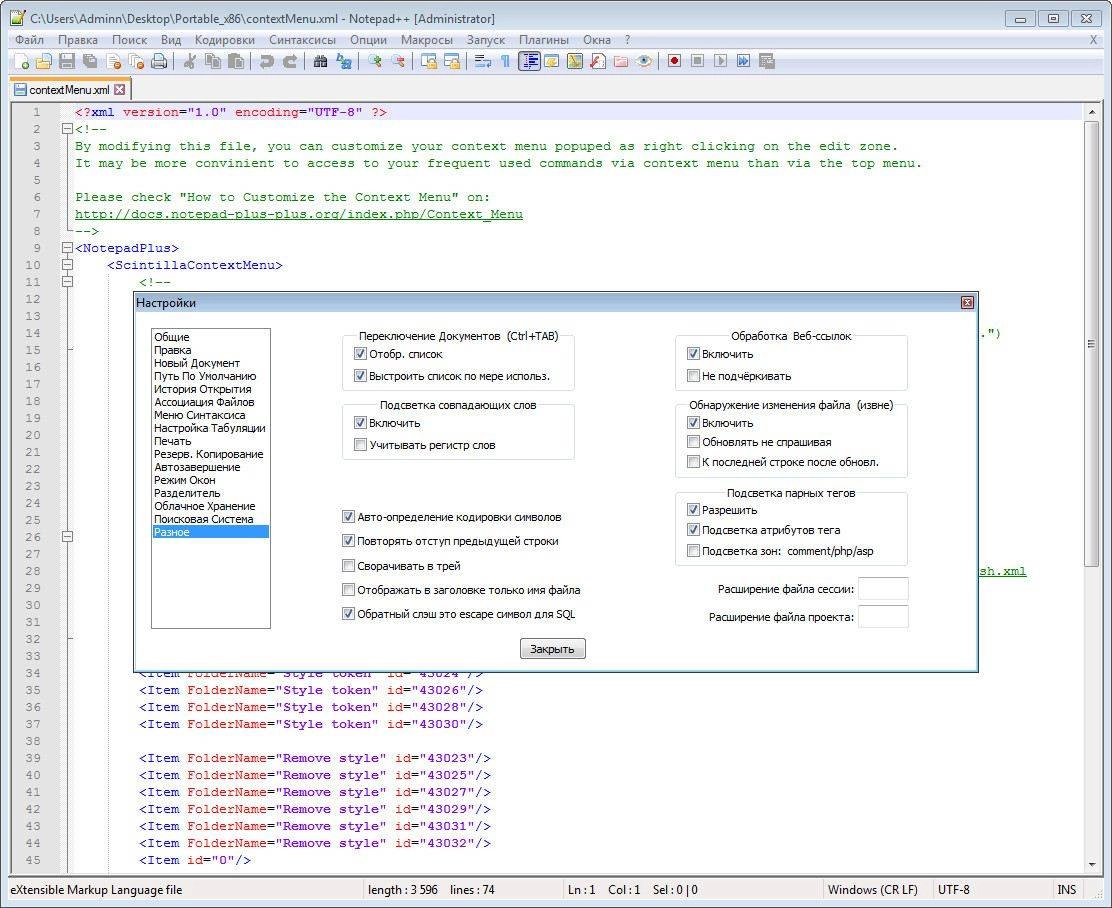The image size is (1112, 908).
Task: Uncheck 'Отобр. список' checkbox
Action: click(360, 354)
